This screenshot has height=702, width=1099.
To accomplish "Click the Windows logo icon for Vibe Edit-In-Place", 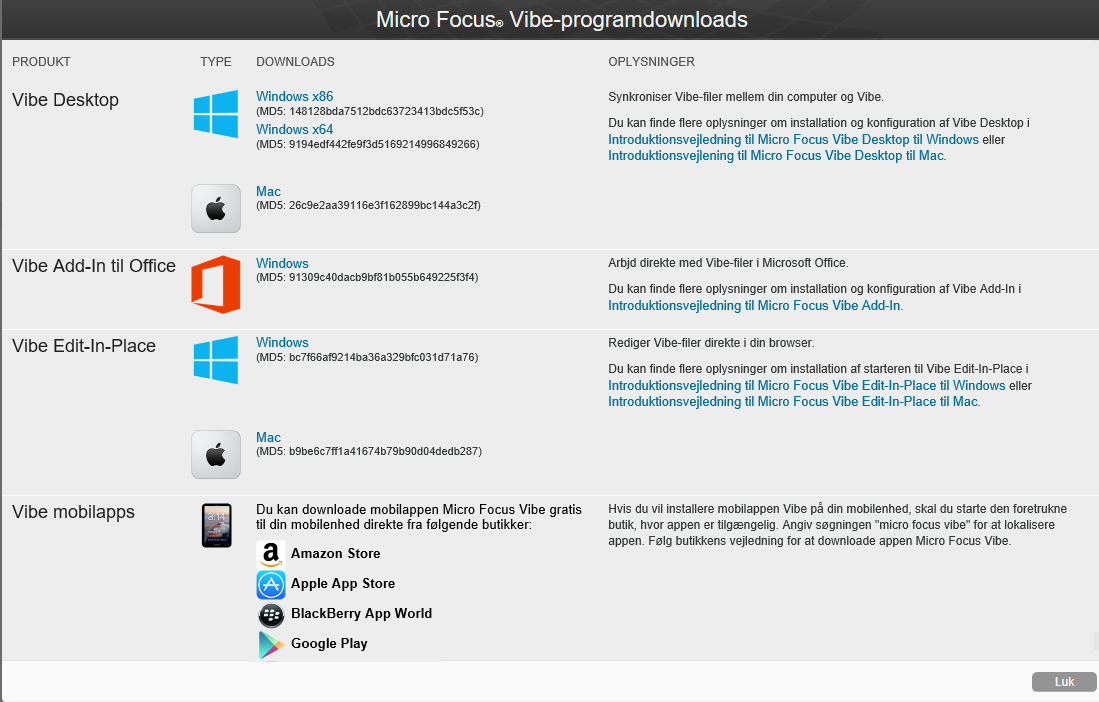I will pos(216,360).
